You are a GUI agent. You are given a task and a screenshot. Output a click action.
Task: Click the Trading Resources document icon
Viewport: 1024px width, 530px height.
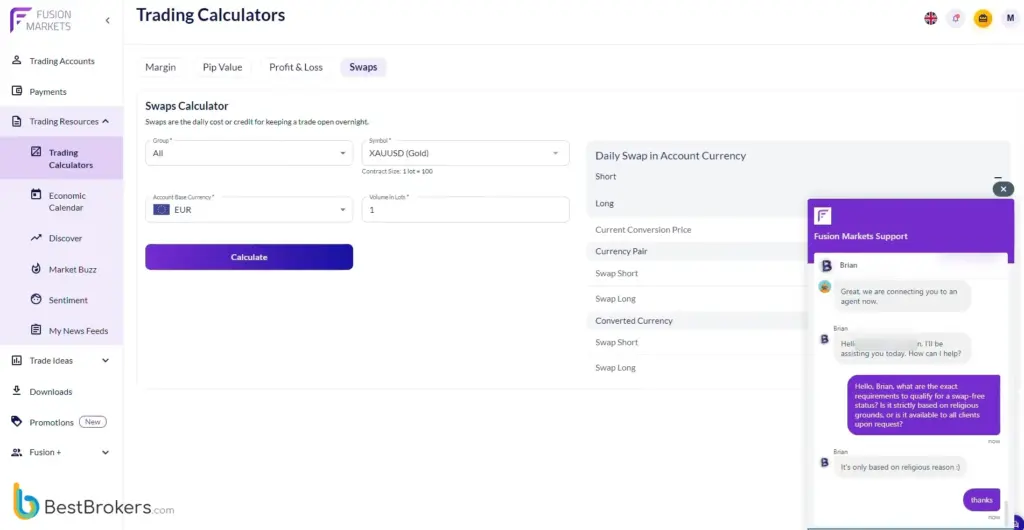pos(17,121)
